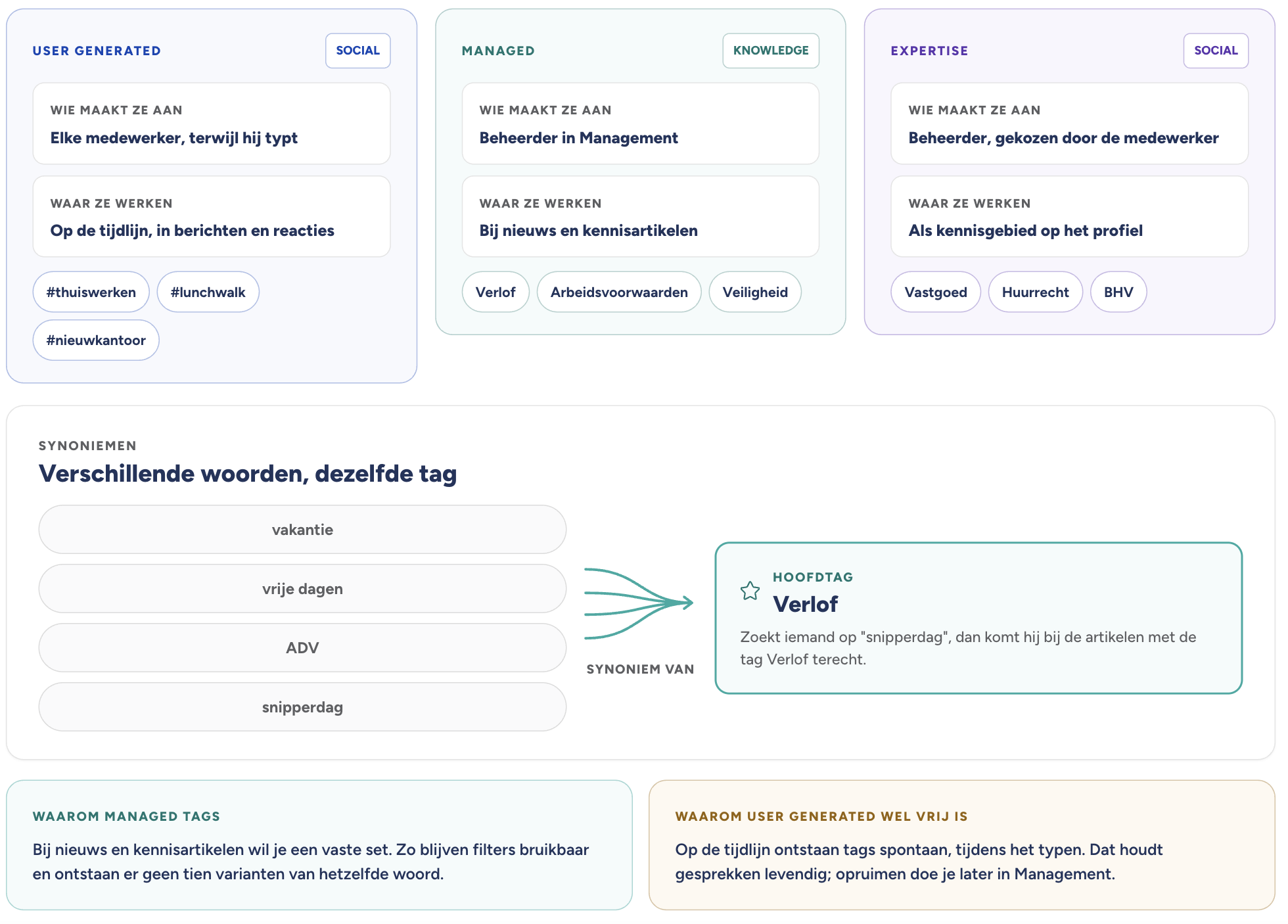Click the Huurrecht expertise chip

1036,292
